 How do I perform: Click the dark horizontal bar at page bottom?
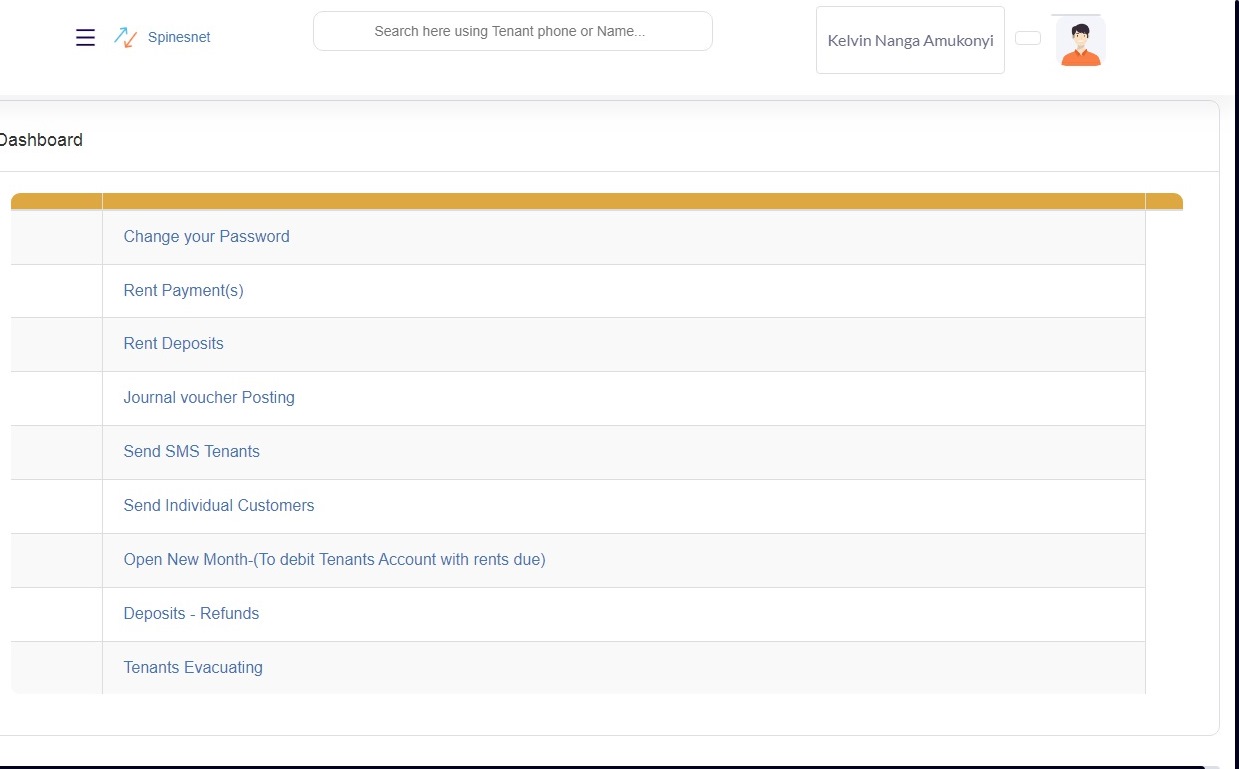600,766
